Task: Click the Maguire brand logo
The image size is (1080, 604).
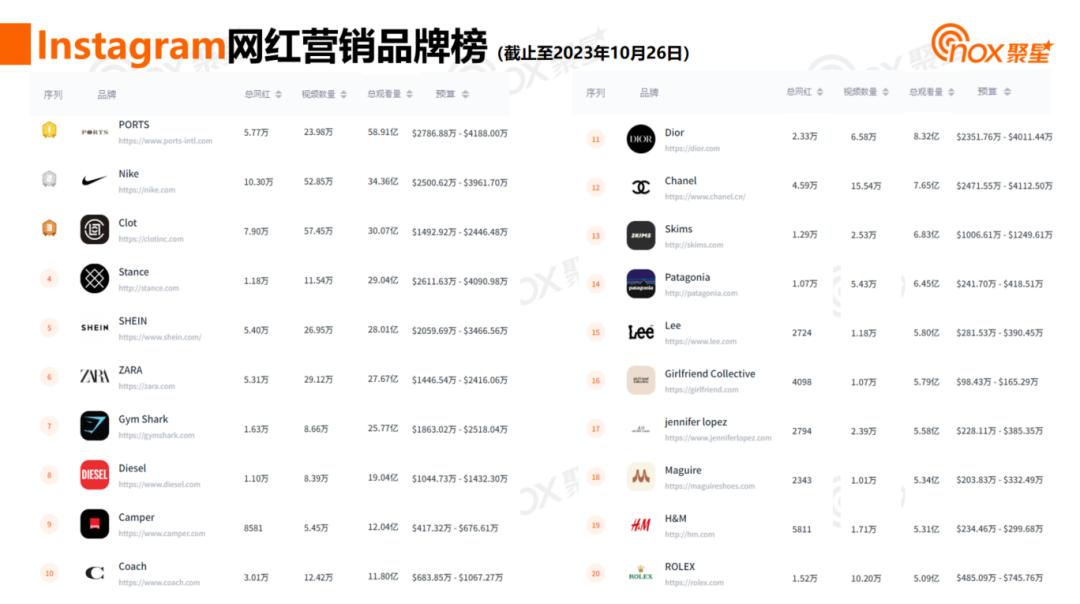Action: pos(641,477)
